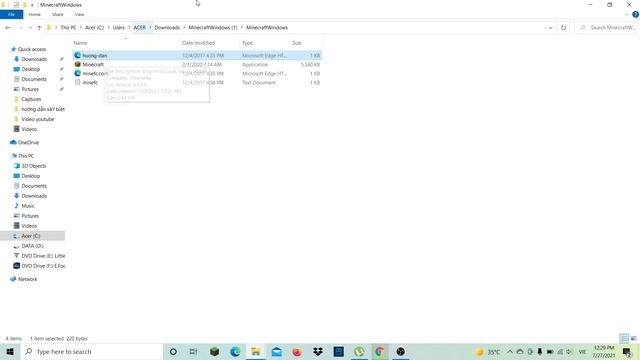Refresh the current folder view
Image resolution: width=640 pixels, height=360 pixels.
point(563,28)
